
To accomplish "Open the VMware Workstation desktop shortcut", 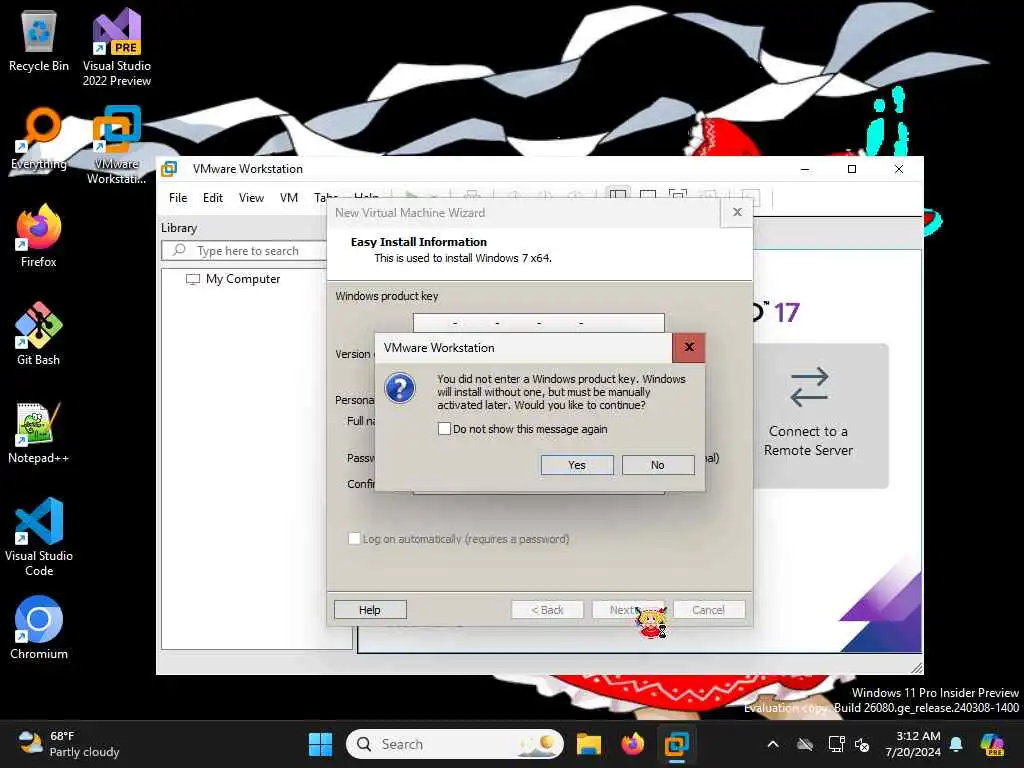I will 117,145.
